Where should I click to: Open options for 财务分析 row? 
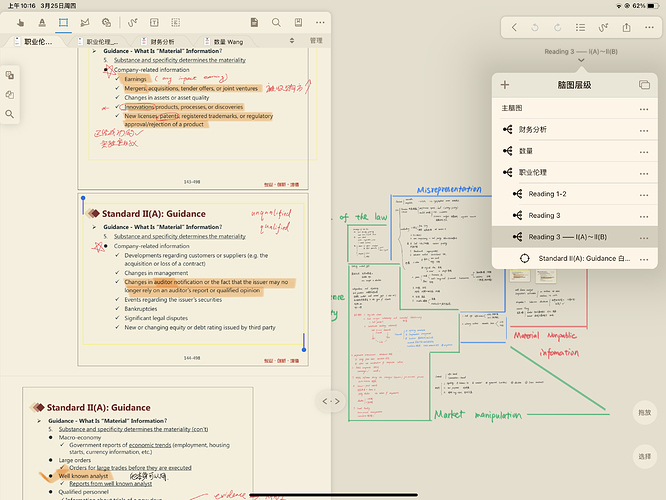pos(644,130)
